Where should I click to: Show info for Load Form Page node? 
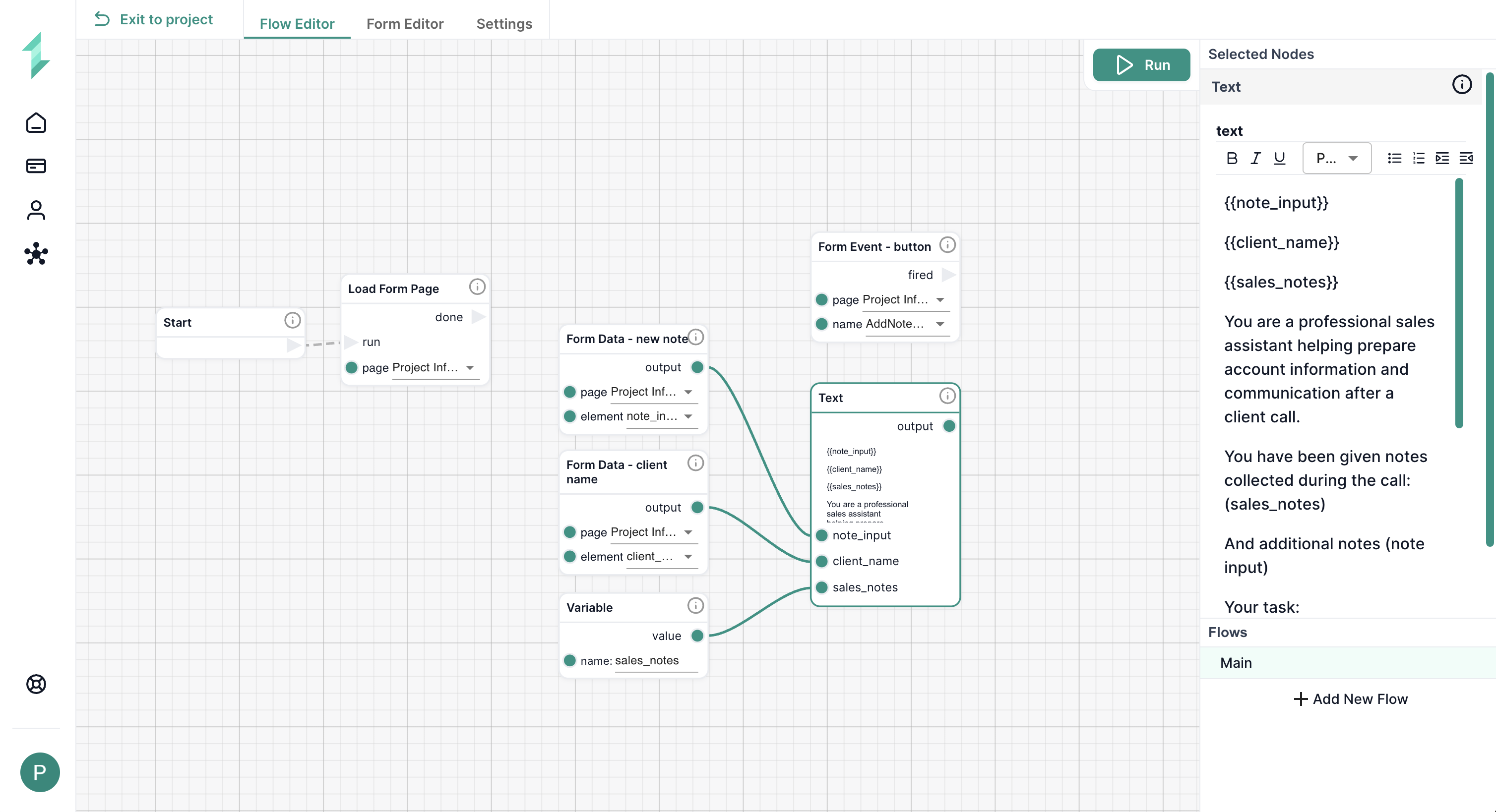[477, 287]
